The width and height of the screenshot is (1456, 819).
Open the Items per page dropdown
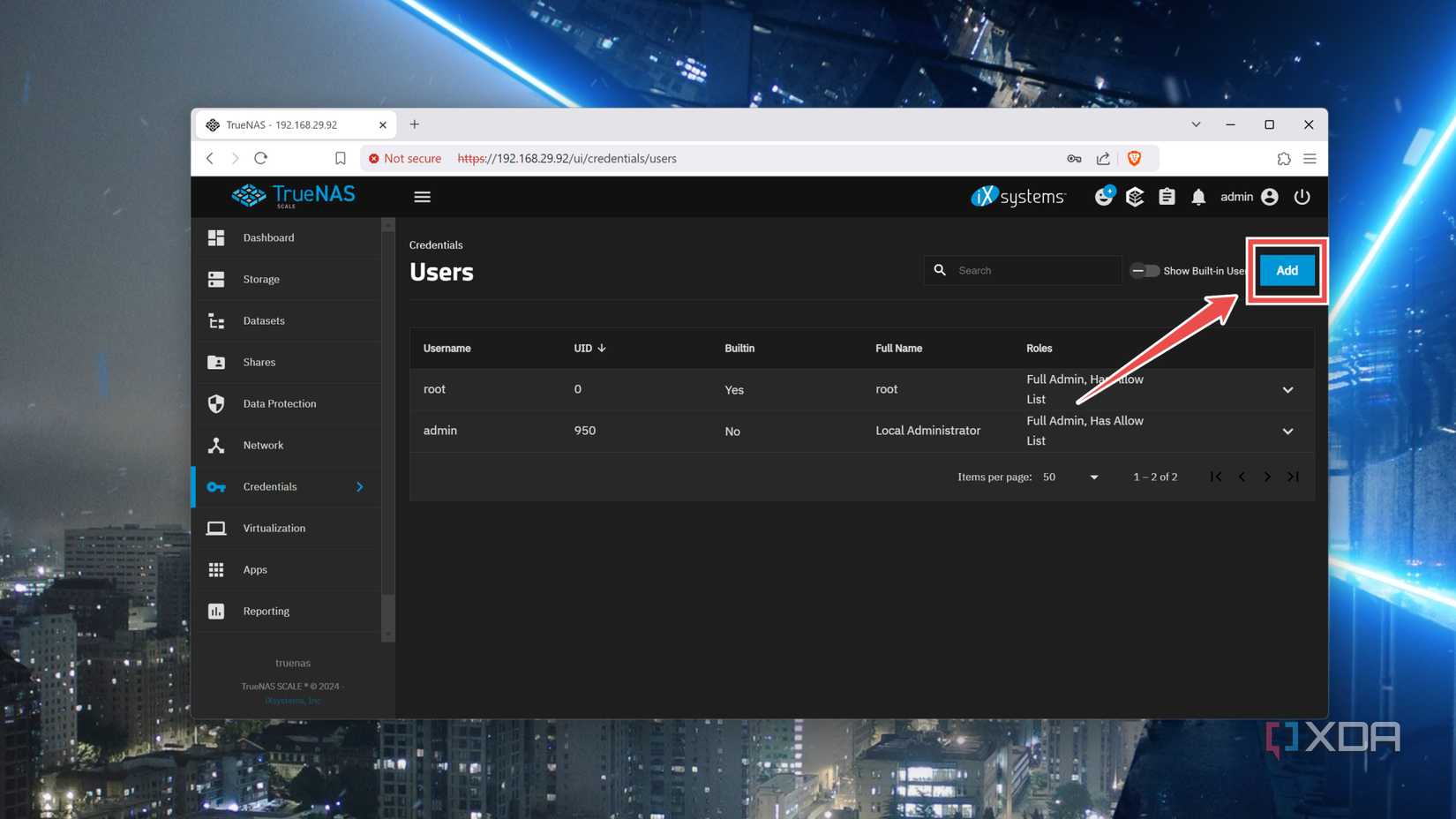(x=1092, y=477)
